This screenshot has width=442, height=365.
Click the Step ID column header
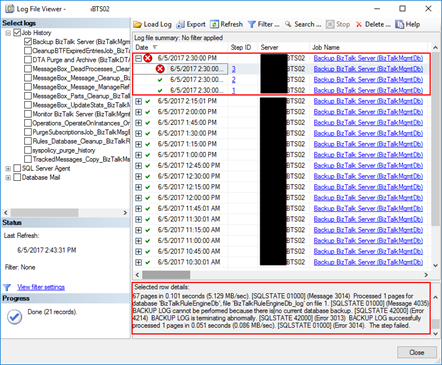(243, 47)
